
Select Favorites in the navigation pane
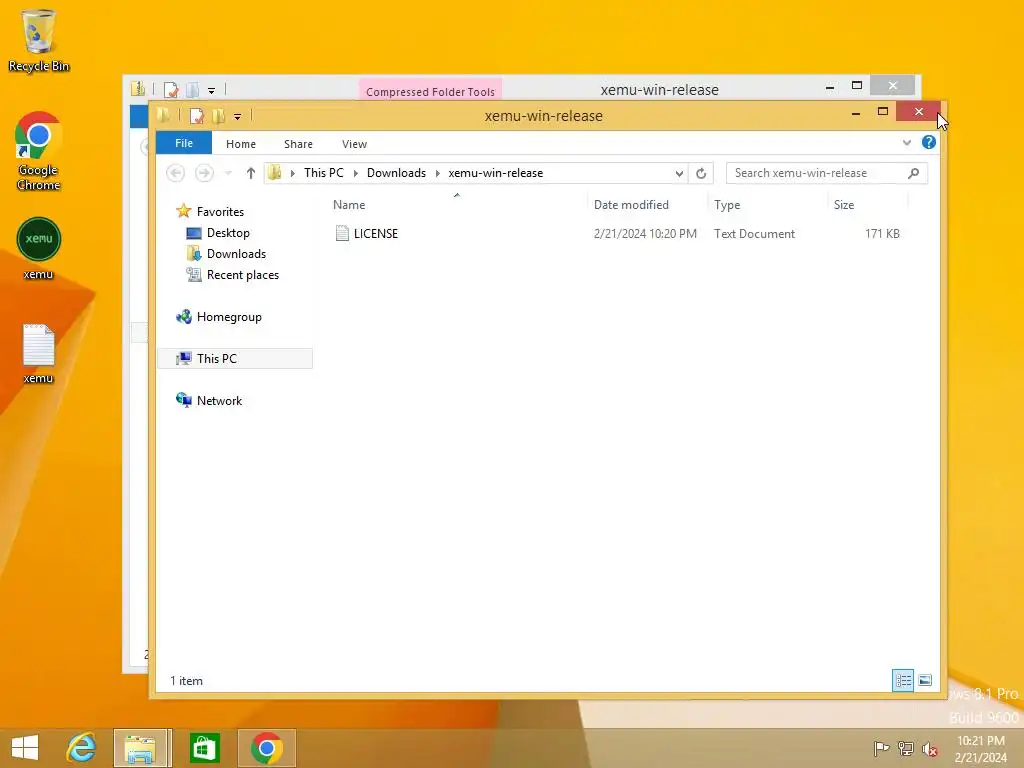[x=220, y=212]
